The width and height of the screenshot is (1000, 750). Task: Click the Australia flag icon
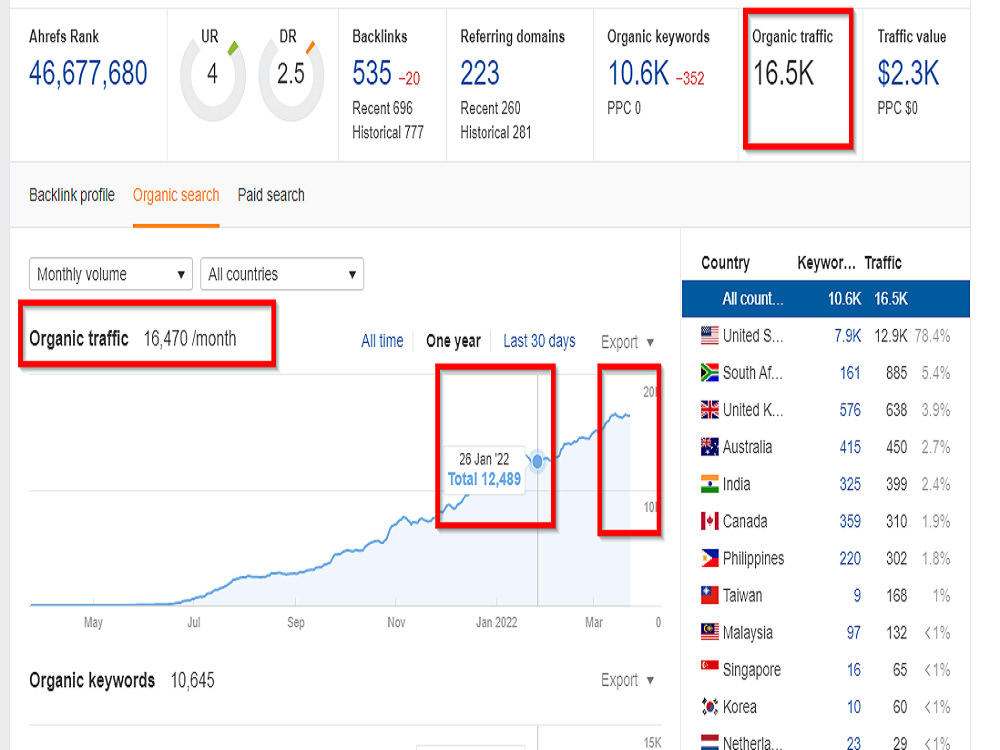pyautogui.click(x=710, y=447)
